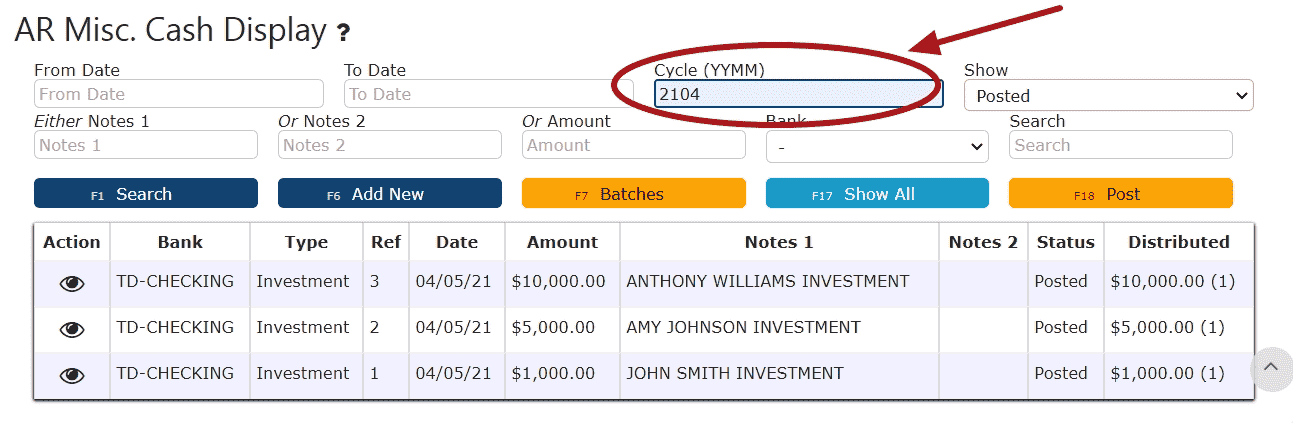
Task: Click the Search text box
Action: click(1121, 145)
